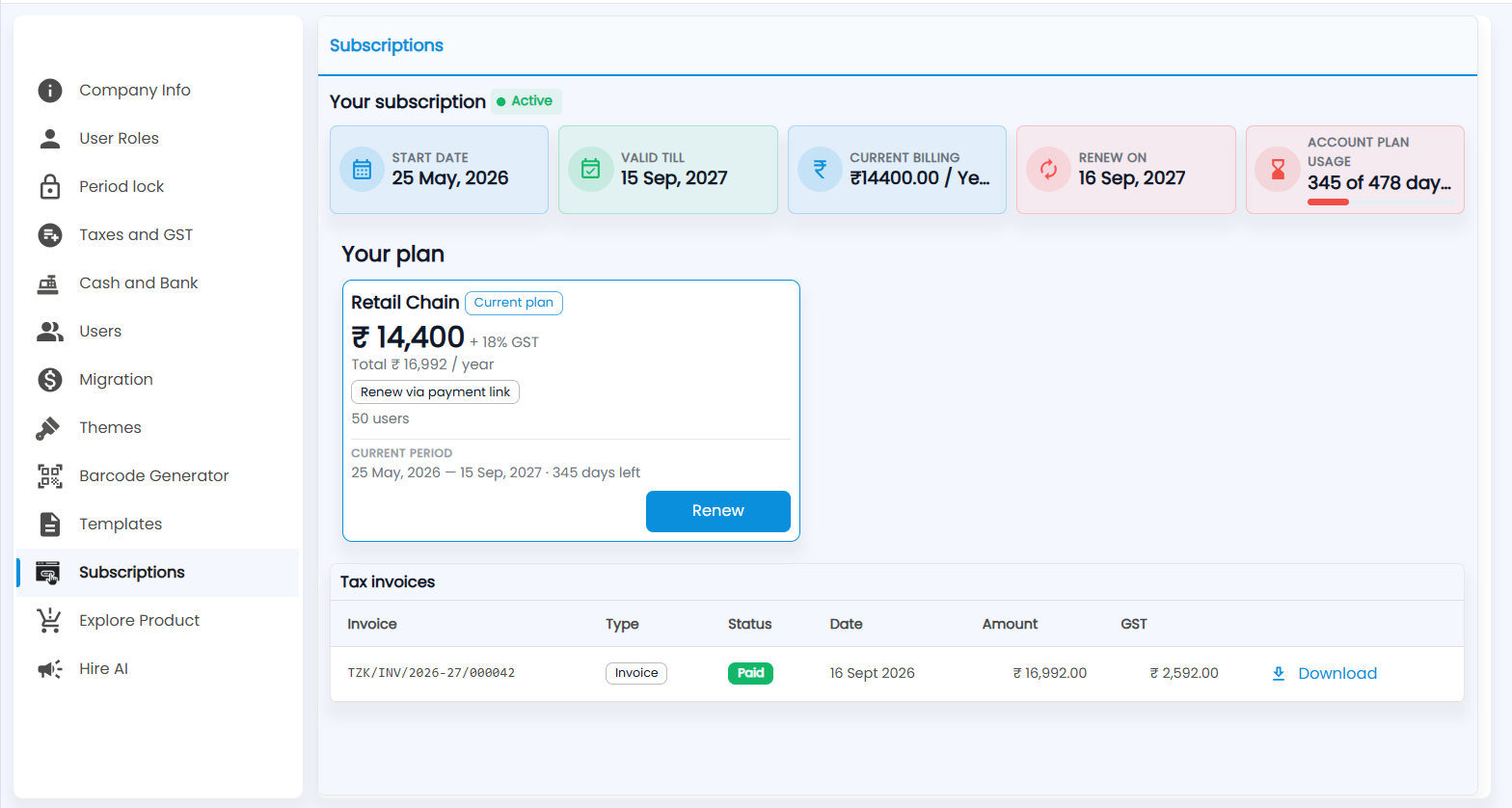The width and height of the screenshot is (1512, 808).
Task: Click the Subscriptions sidebar icon
Action: 47,573
